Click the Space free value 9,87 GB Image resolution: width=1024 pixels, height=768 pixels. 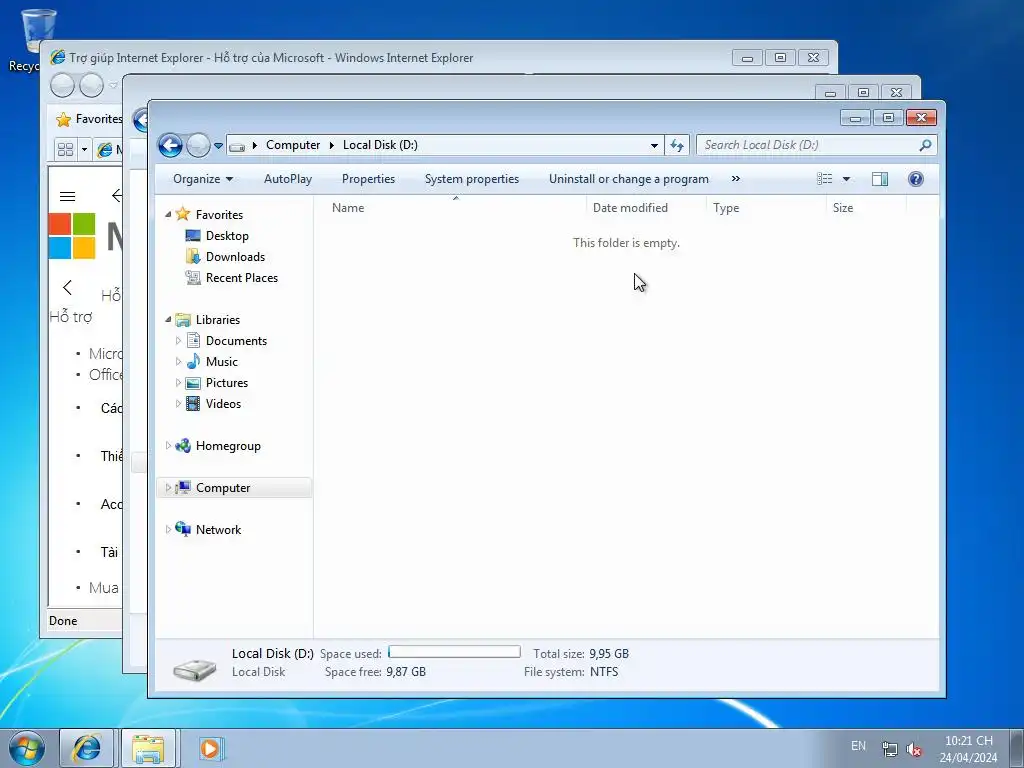tap(406, 672)
